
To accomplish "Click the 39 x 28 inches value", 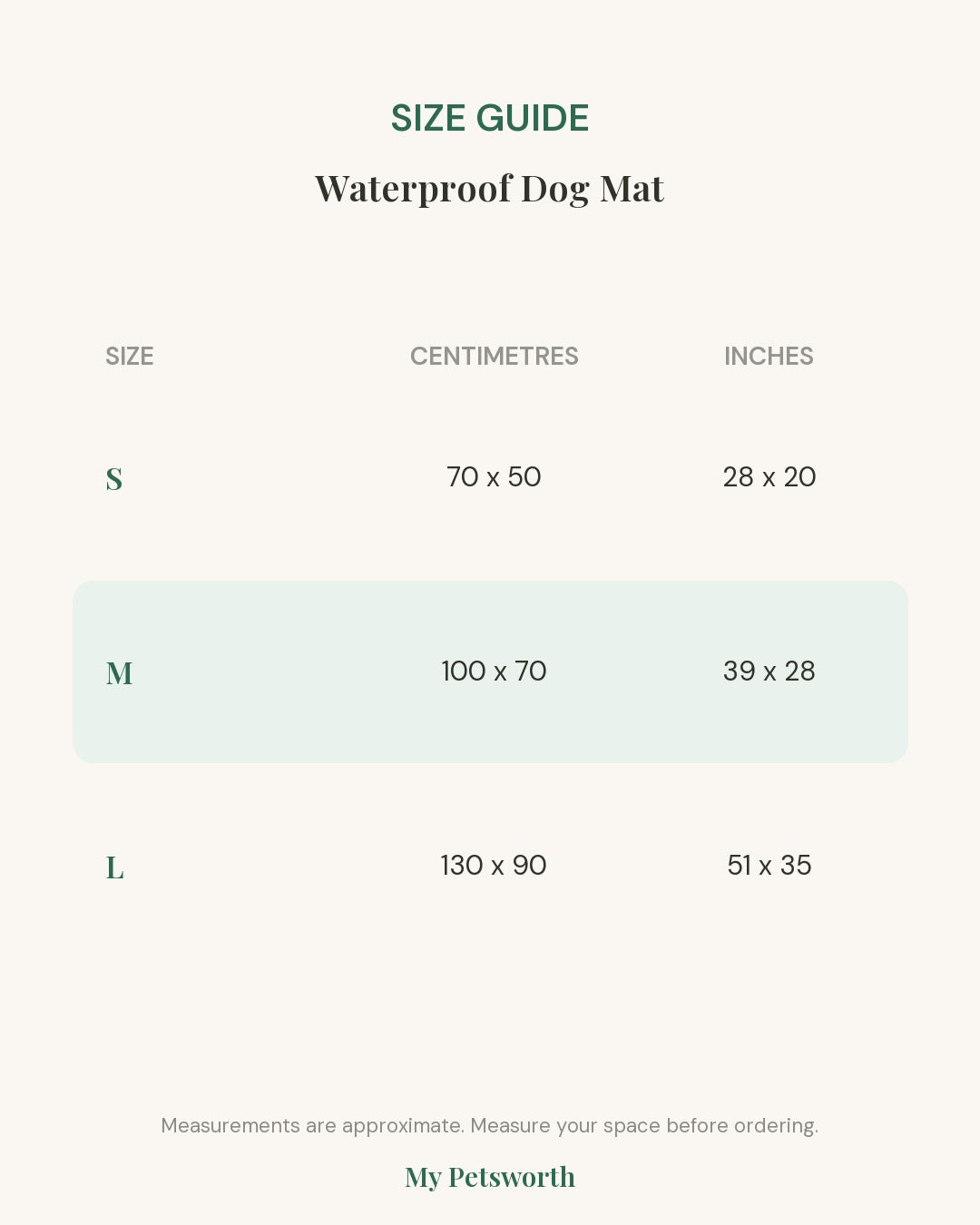I will click(x=769, y=671).
